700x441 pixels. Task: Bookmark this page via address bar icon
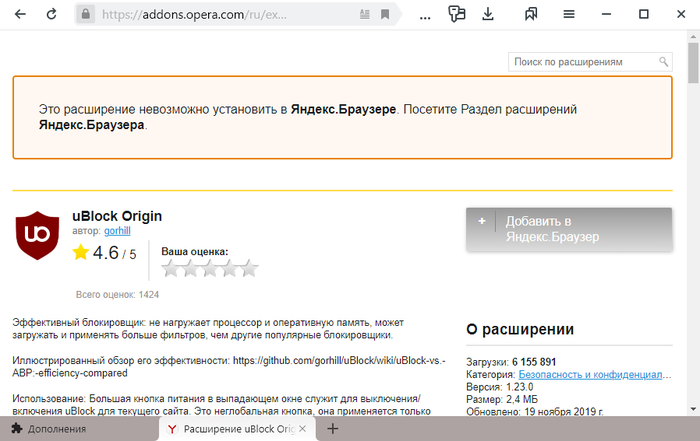[x=385, y=15]
